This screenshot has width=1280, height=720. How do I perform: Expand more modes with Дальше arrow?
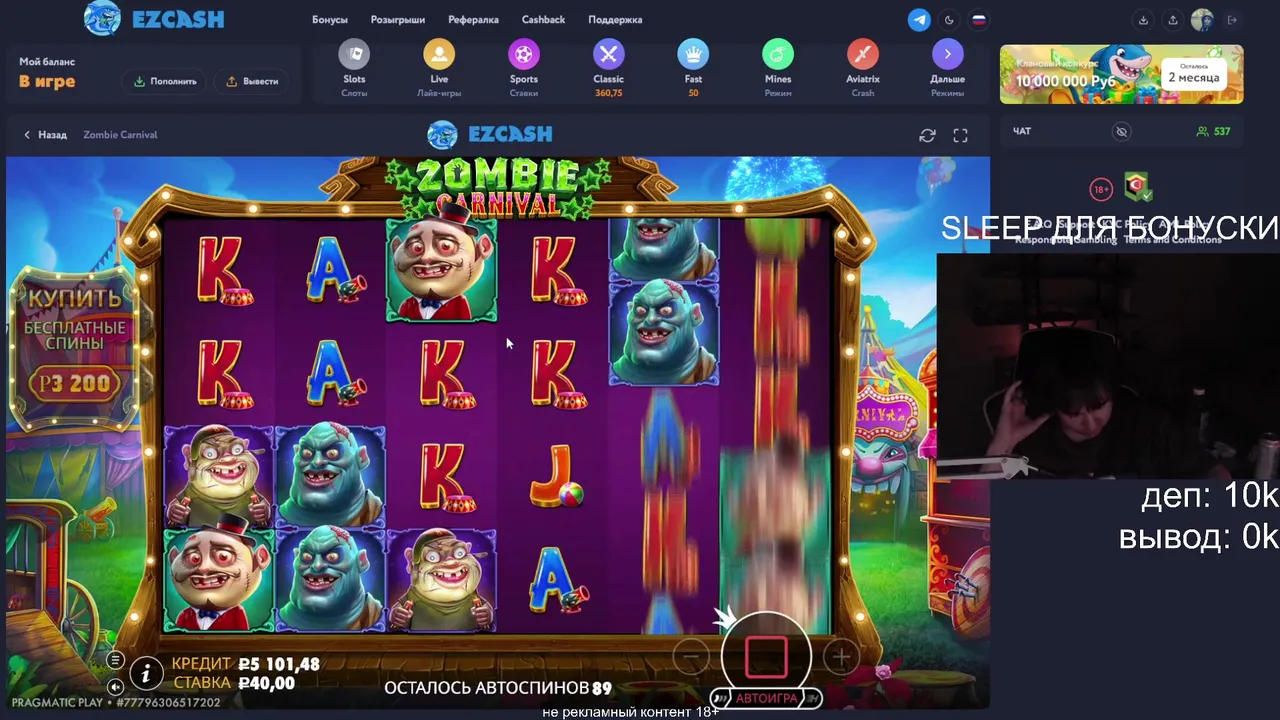[947, 54]
